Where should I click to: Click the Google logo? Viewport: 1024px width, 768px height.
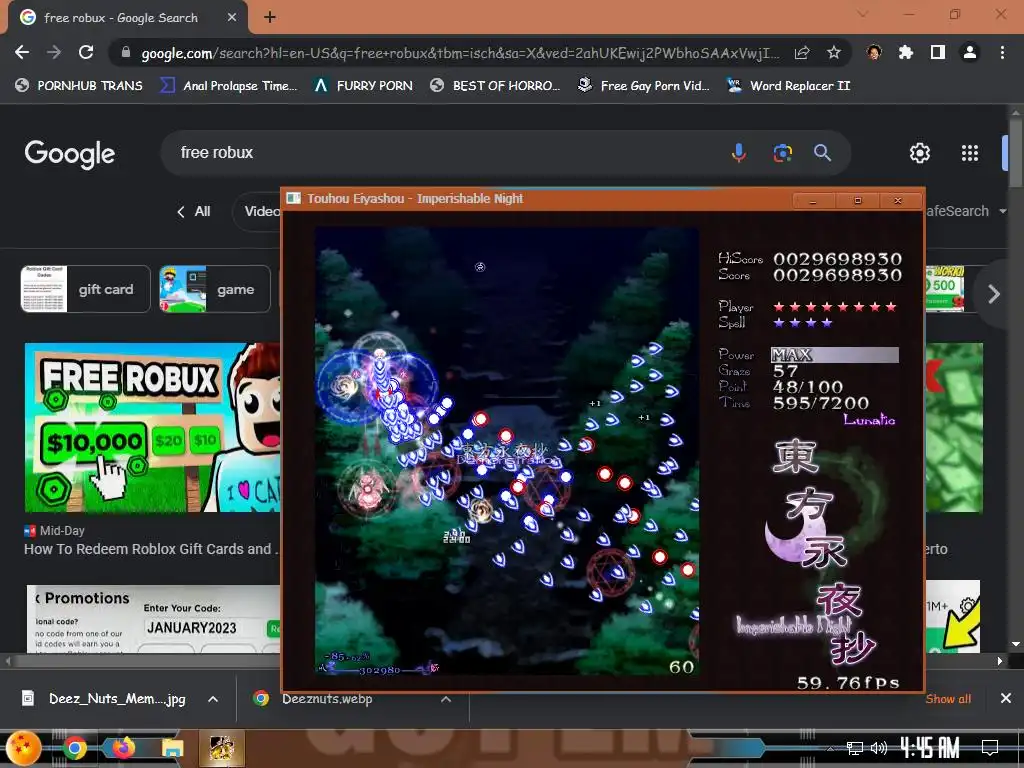[x=70, y=153]
